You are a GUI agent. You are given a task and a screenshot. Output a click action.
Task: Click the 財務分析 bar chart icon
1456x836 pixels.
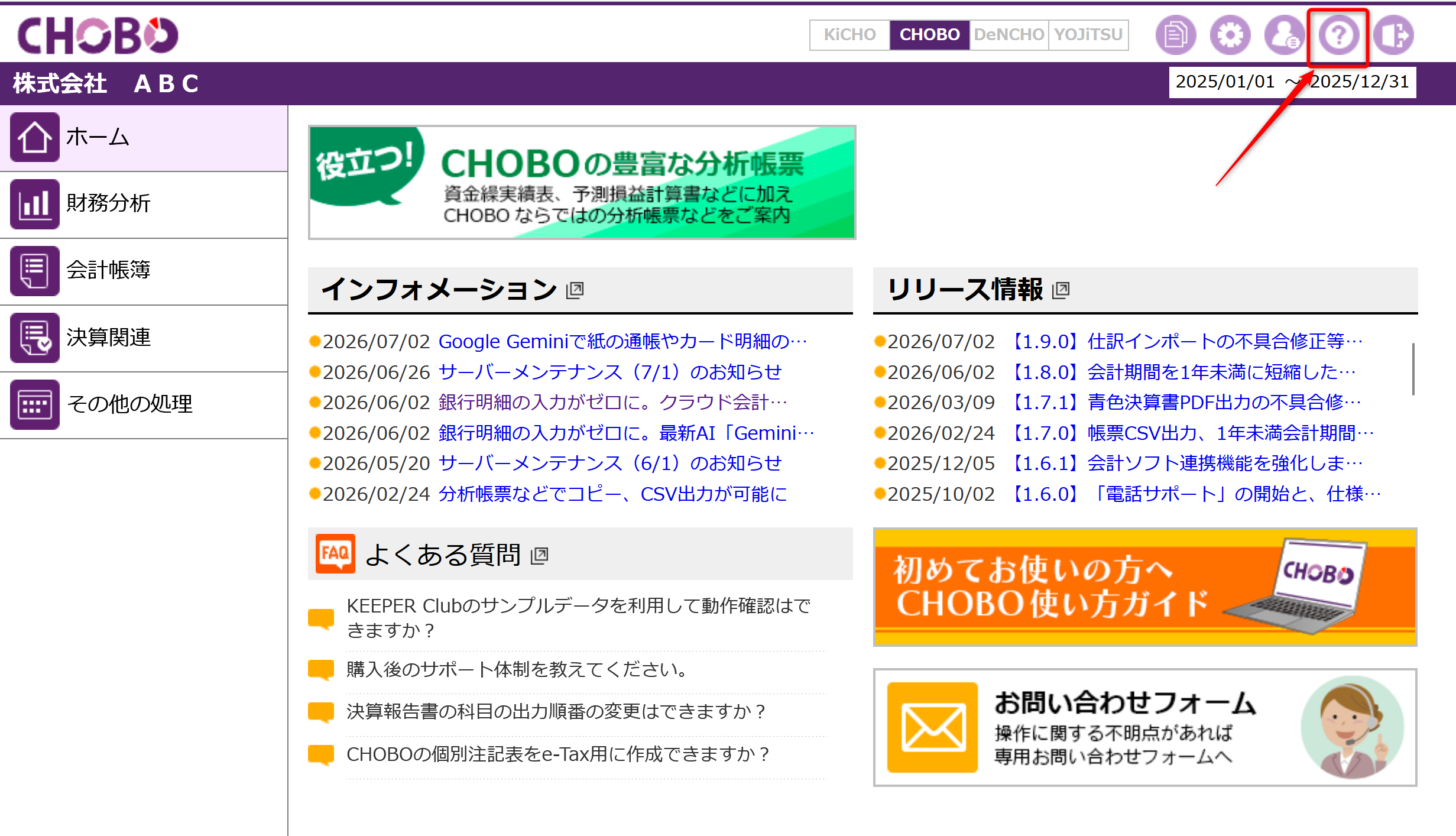tap(34, 204)
